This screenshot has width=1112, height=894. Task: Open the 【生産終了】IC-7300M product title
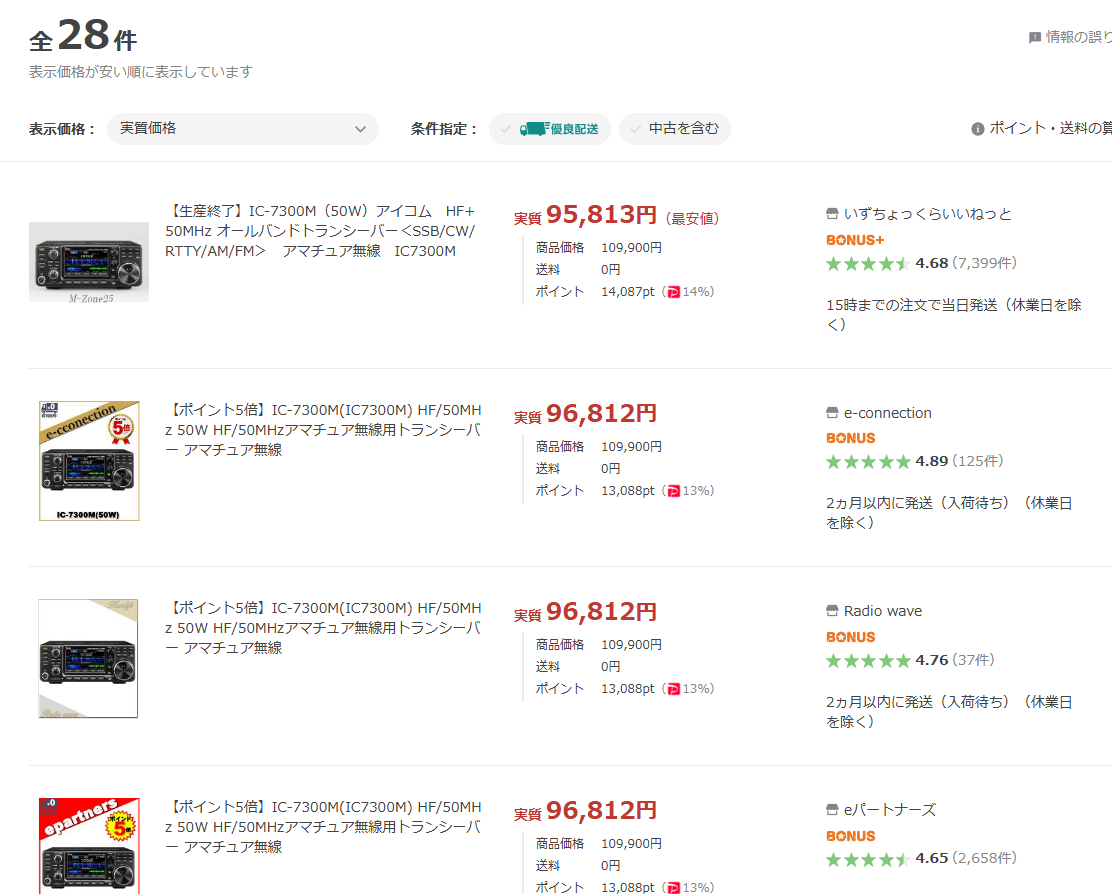point(320,231)
